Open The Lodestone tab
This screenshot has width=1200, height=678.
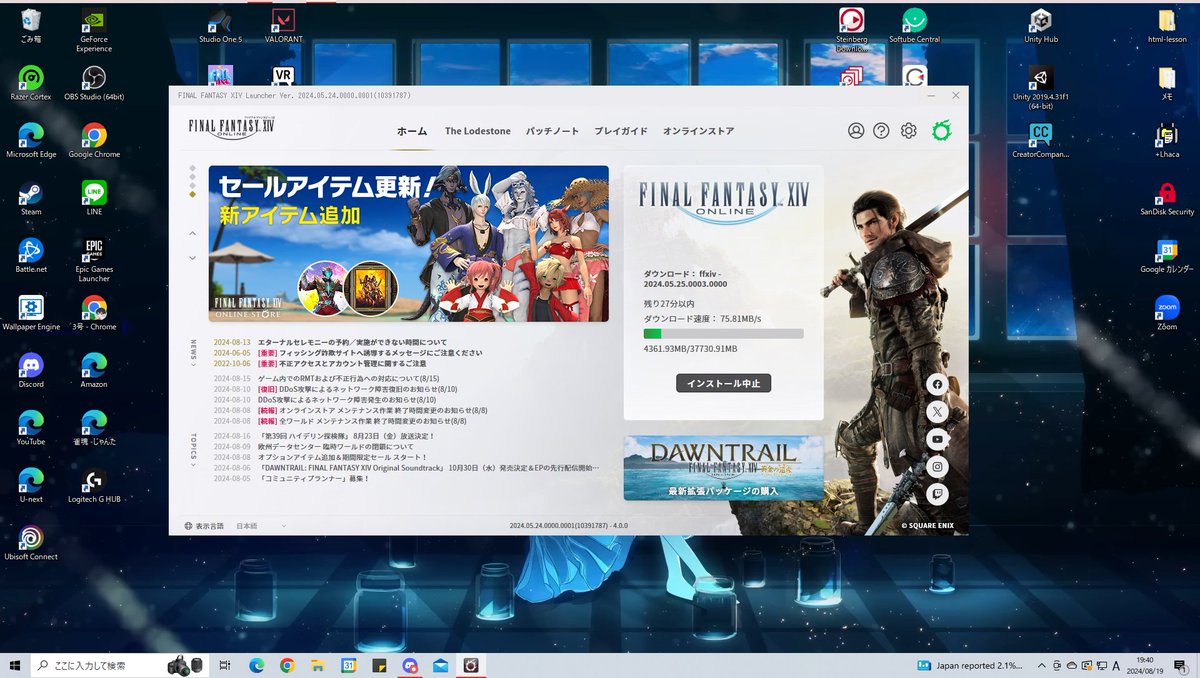click(x=478, y=131)
